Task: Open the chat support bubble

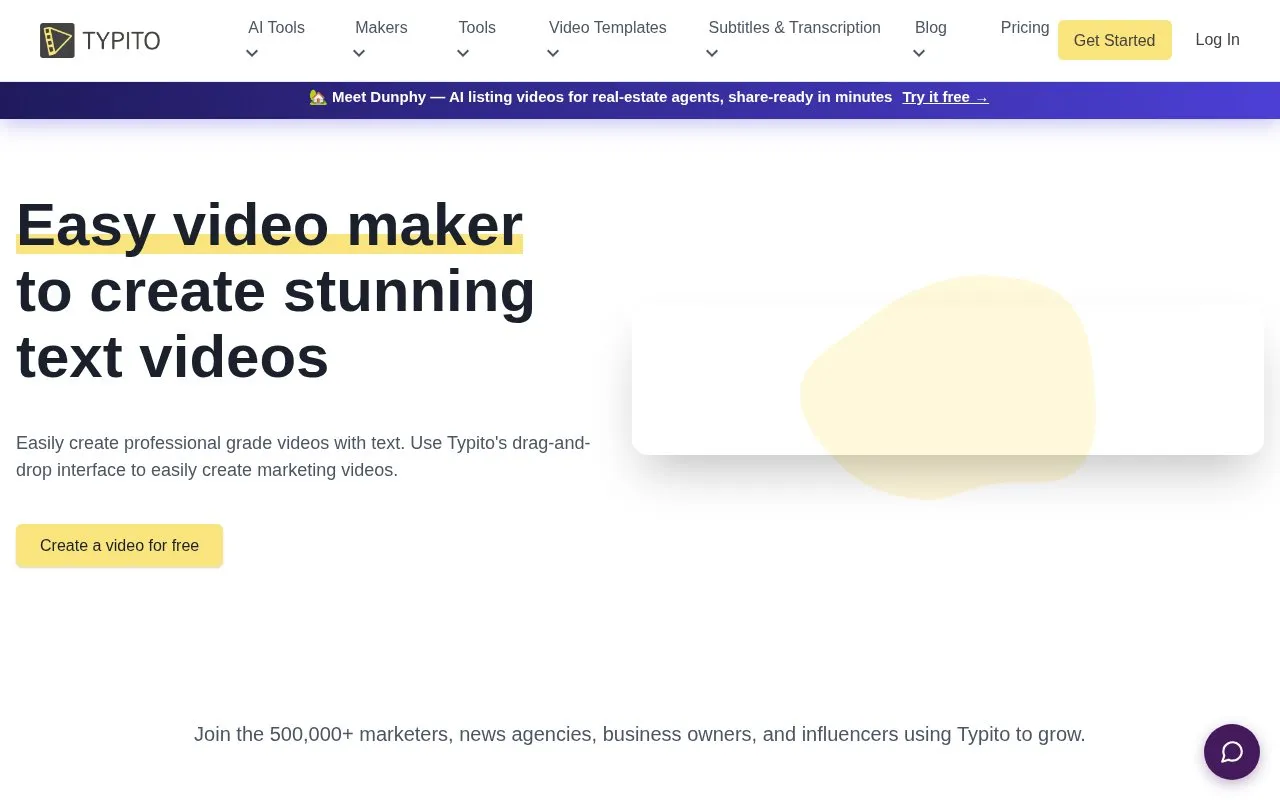Action: (1232, 752)
